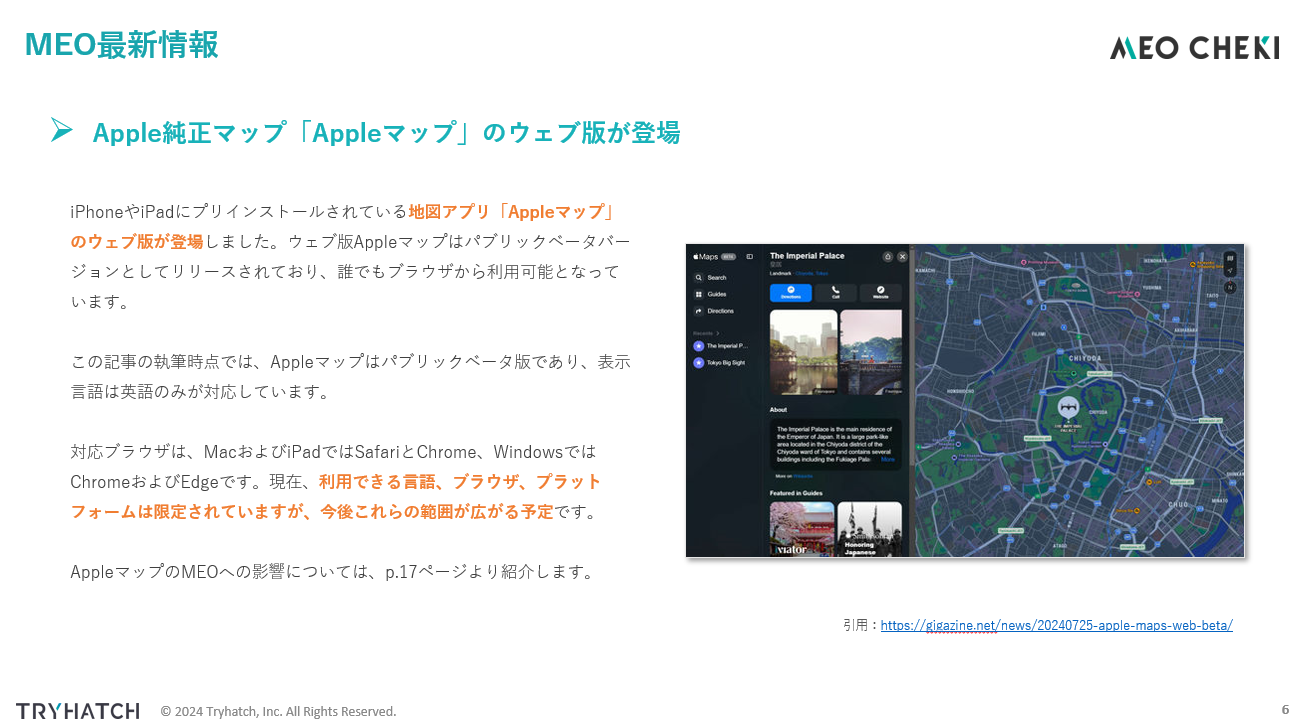The width and height of the screenshot is (1291, 719).
Task: Click the About section heading
Action: click(778, 410)
